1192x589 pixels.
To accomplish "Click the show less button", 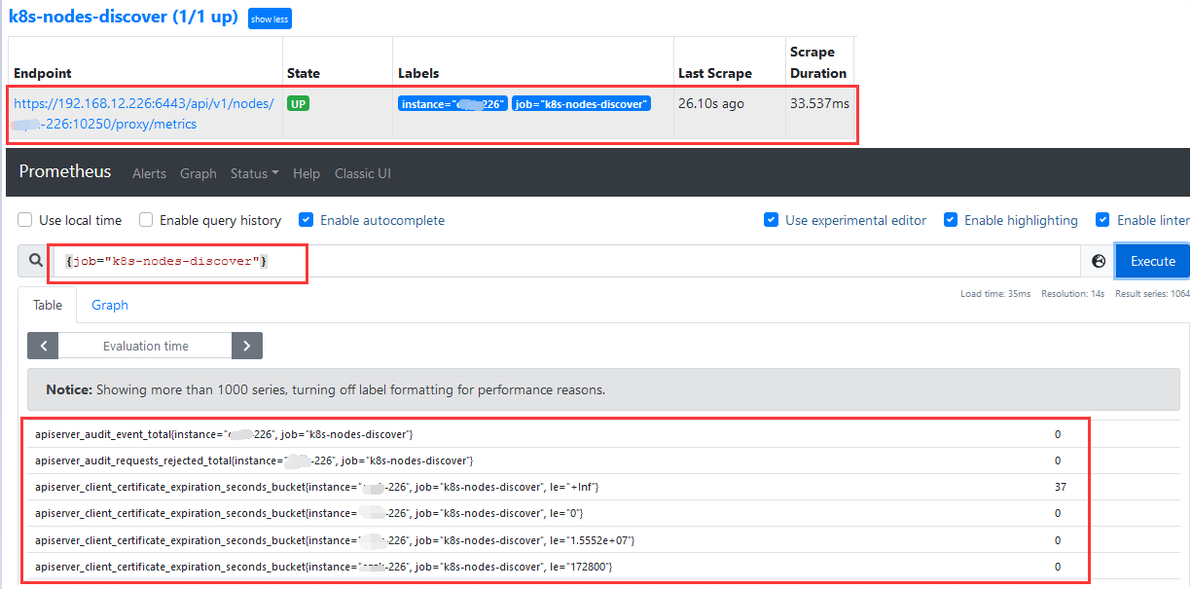I will (270, 19).
